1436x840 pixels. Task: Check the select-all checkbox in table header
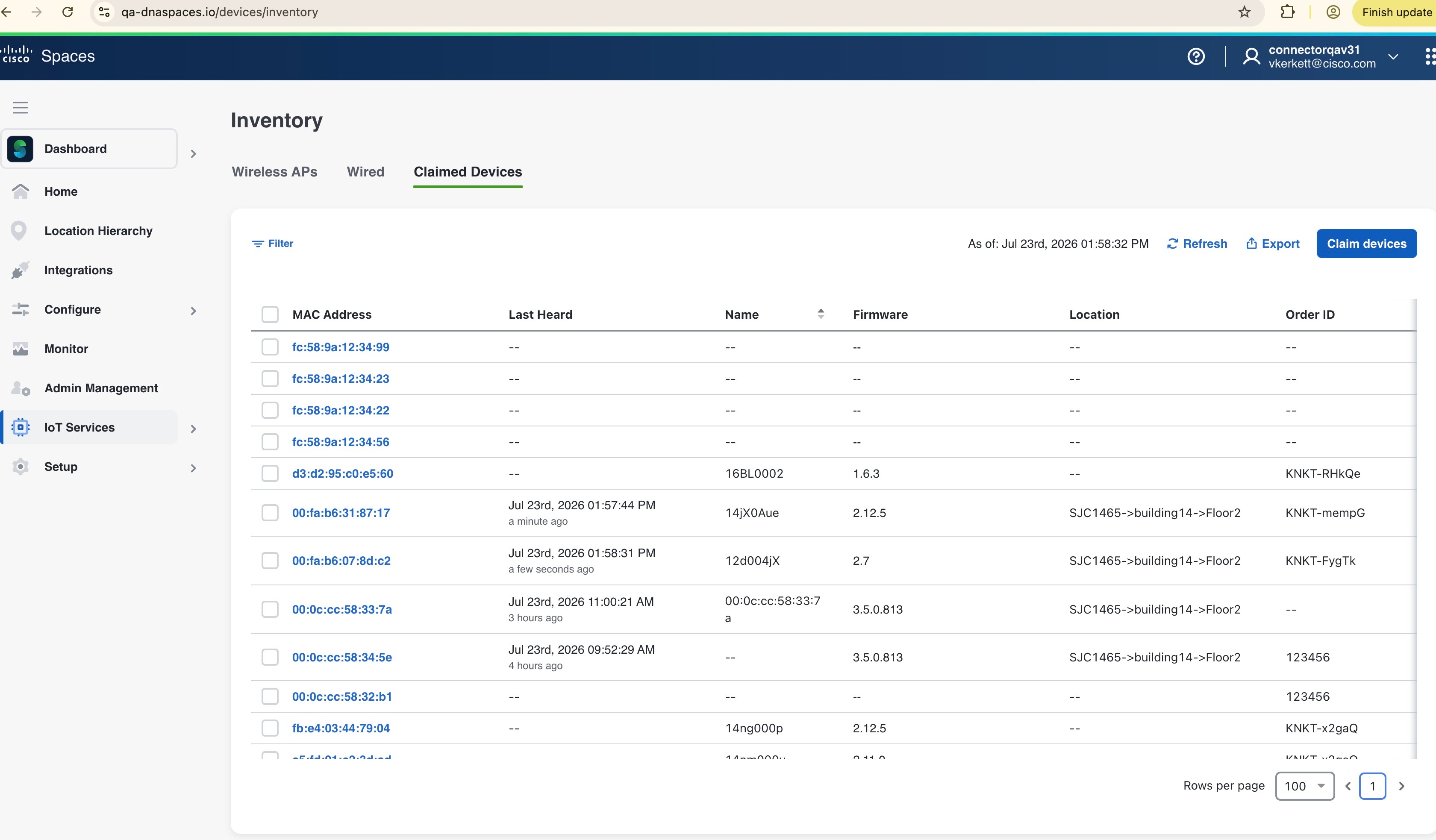click(x=270, y=314)
